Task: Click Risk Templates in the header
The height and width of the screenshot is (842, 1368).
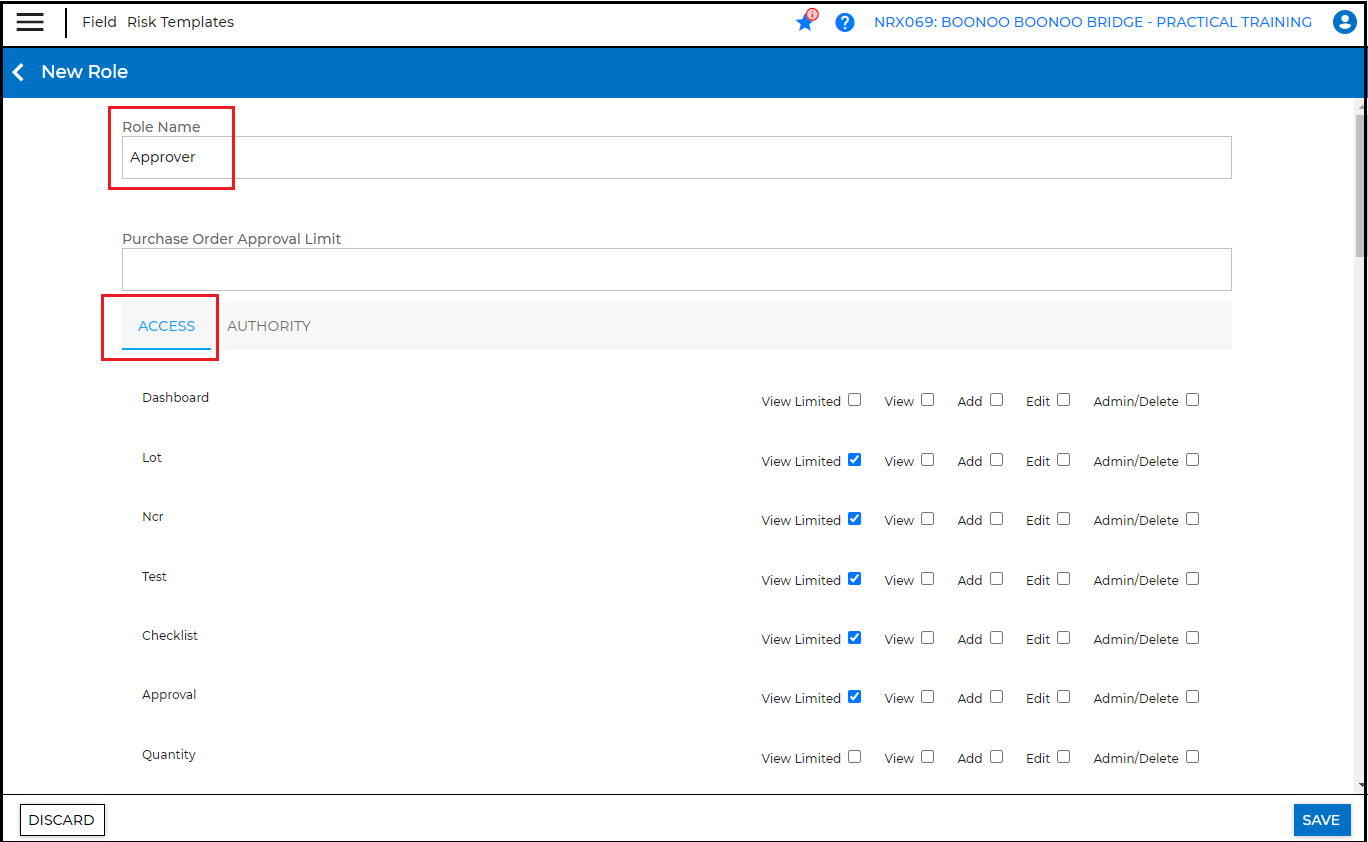Action: tap(180, 22)
